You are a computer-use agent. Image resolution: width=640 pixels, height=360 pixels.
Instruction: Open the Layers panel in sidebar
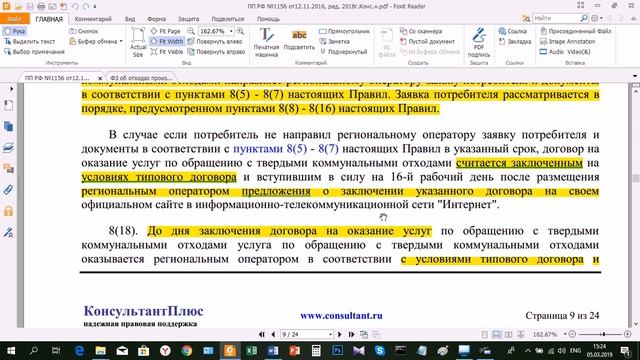pyautogui.click(x=8, y=148)
